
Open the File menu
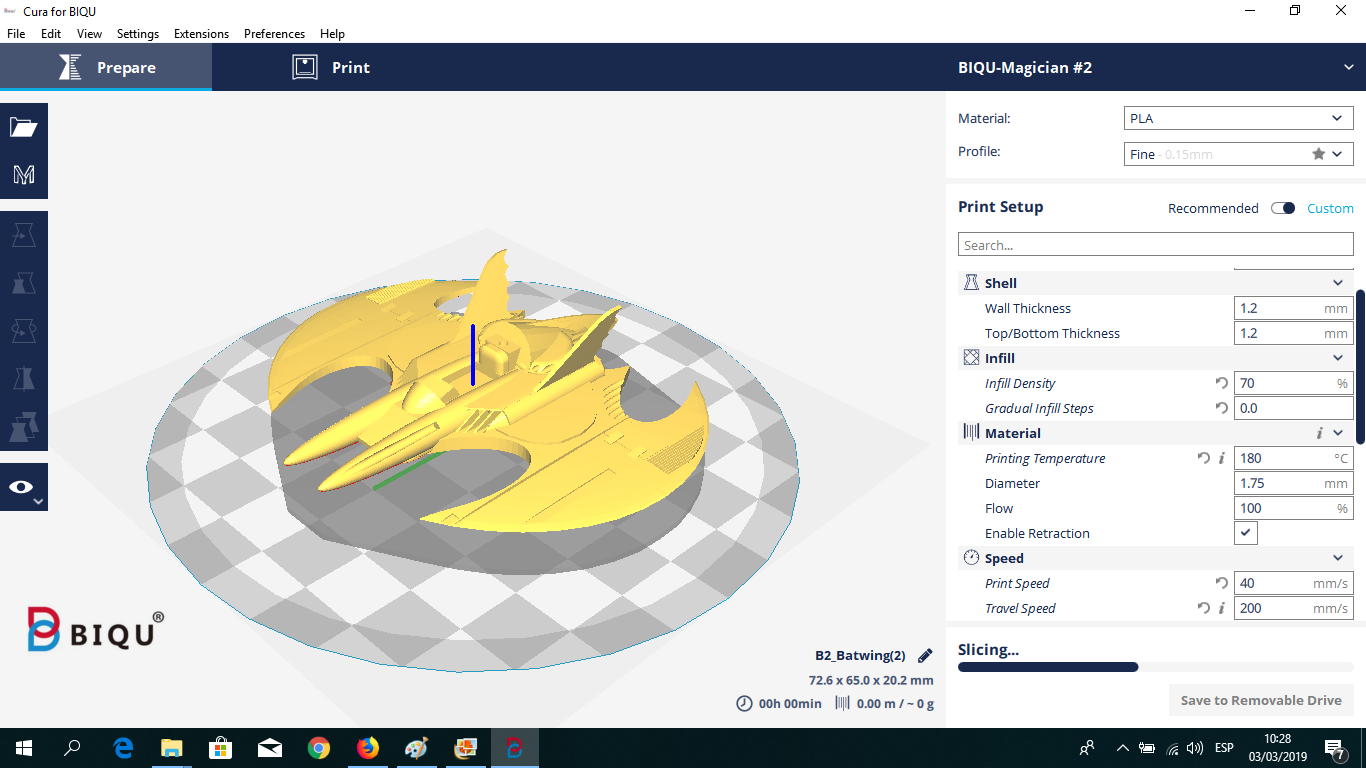pos(16,33)
